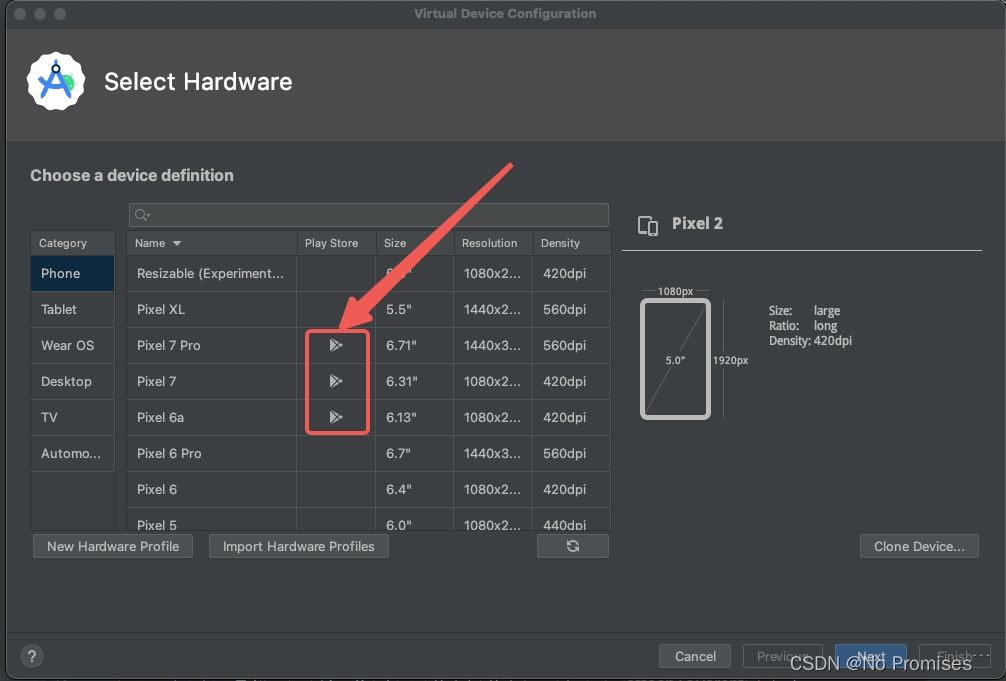1006x681 pixels.
Task: Click the Resolution column header
Action: click(x=493, y=243)
